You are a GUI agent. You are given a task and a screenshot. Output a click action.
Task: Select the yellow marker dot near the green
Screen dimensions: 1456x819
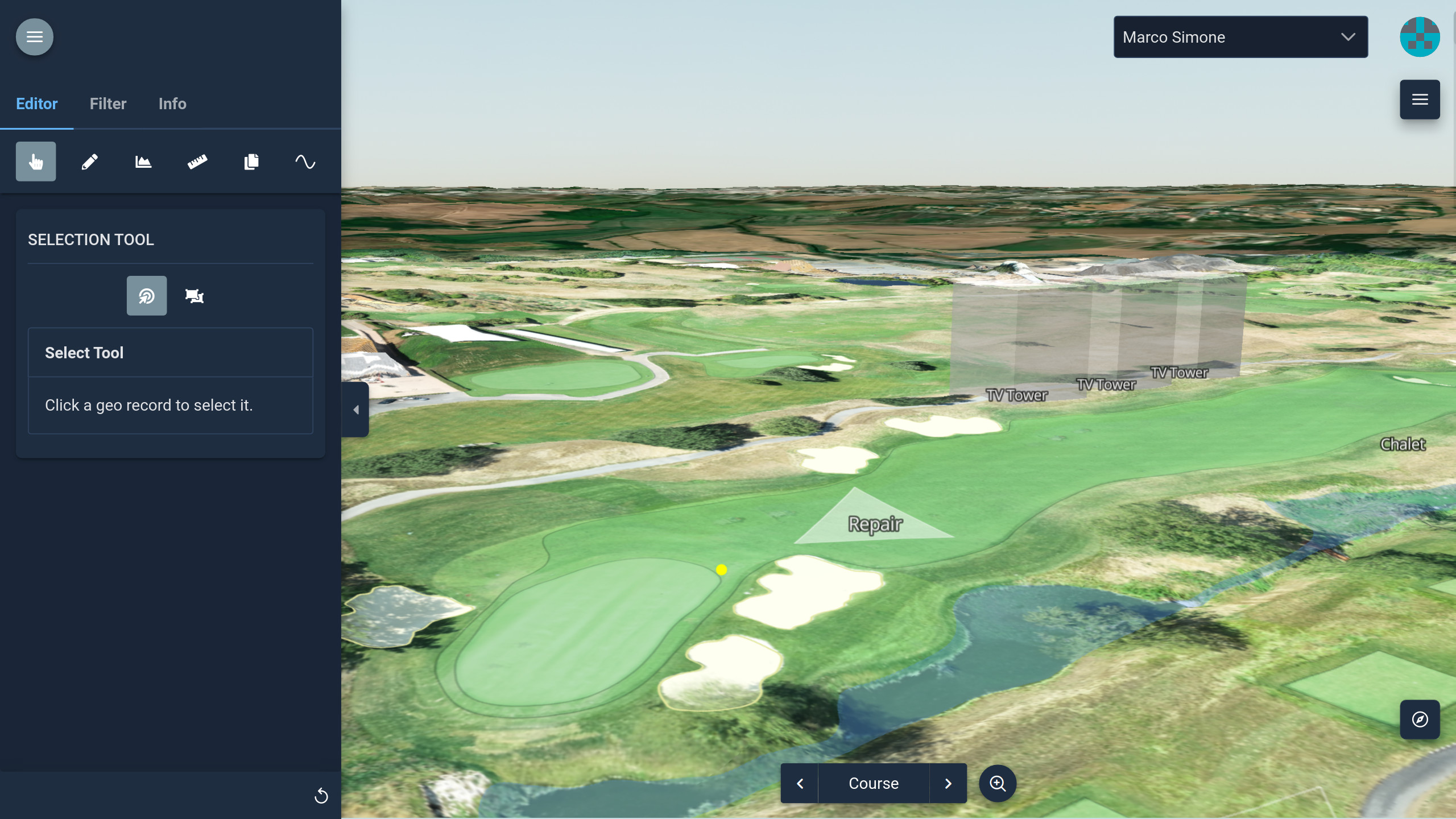pyautogui.click(x=721, y=569)
